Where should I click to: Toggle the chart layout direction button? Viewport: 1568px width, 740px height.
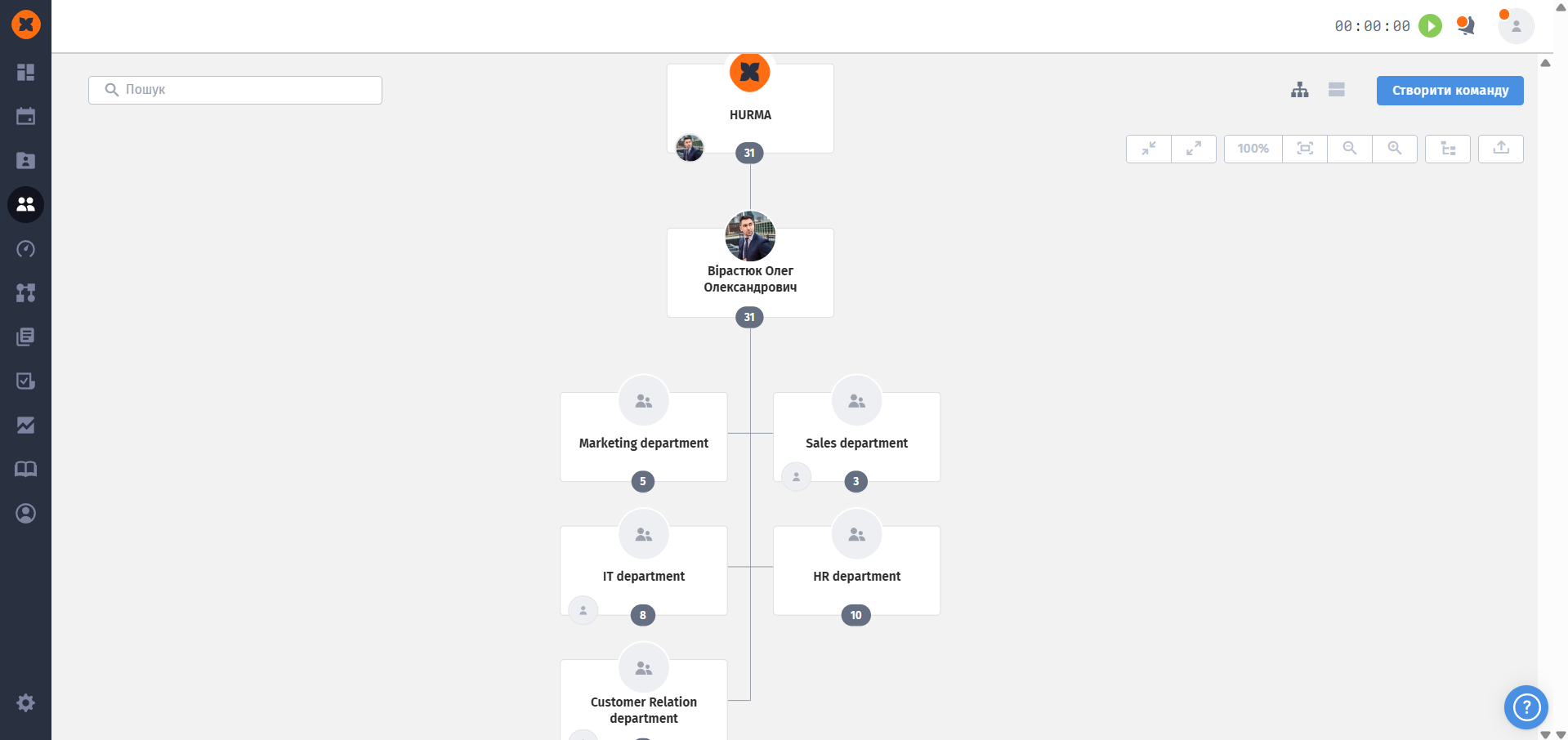coord(1448,149)
